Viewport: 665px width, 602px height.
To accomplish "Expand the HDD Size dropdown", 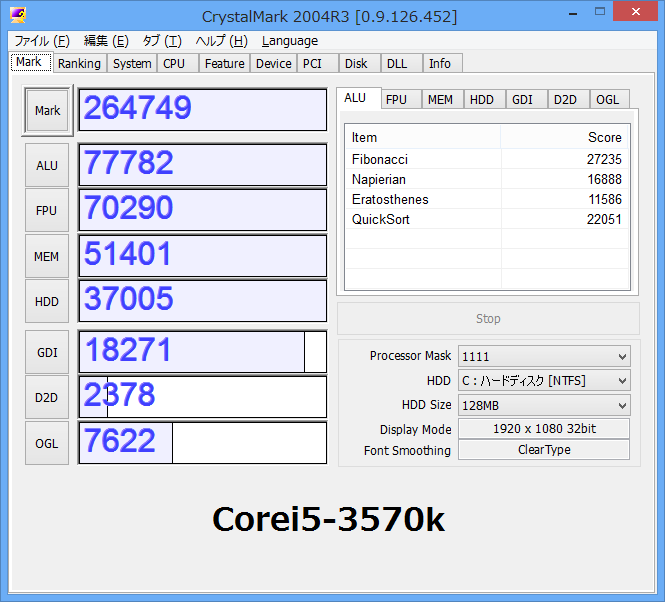I will pyautogui.click(x=544, y=405).
